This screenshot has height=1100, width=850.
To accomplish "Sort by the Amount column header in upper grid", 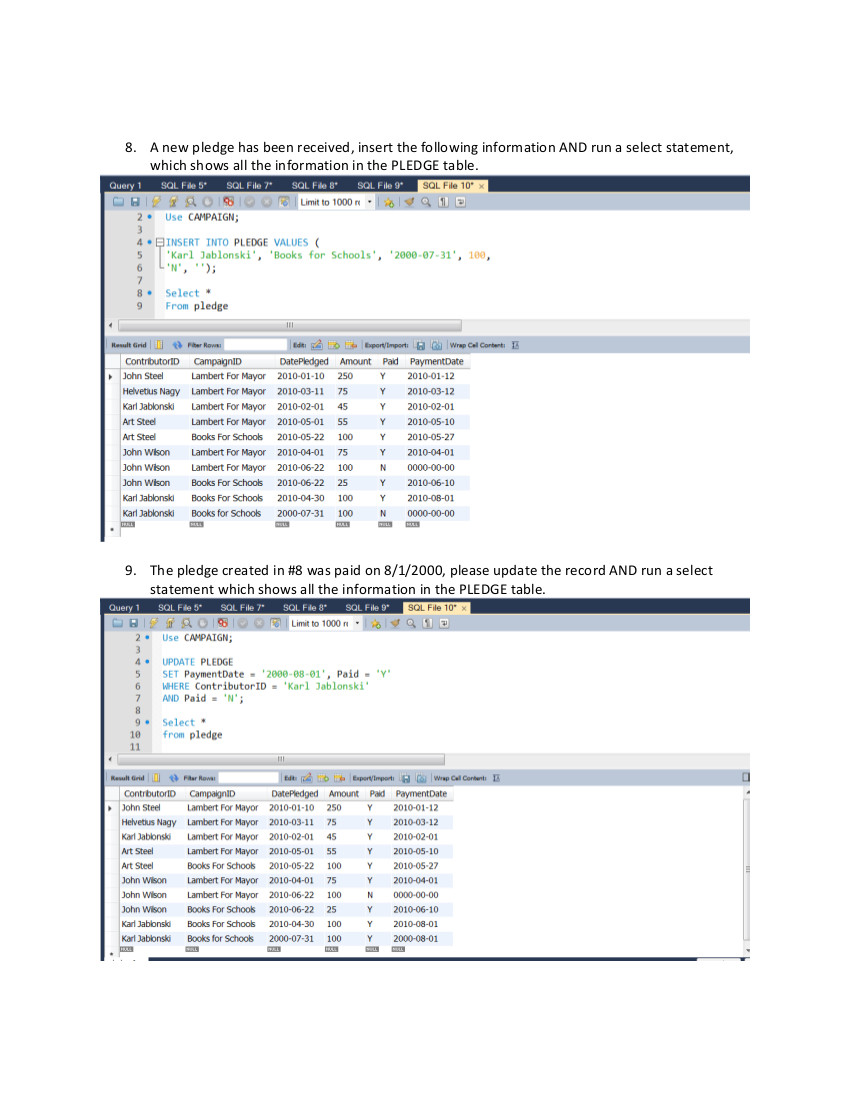I will [355, 361].
